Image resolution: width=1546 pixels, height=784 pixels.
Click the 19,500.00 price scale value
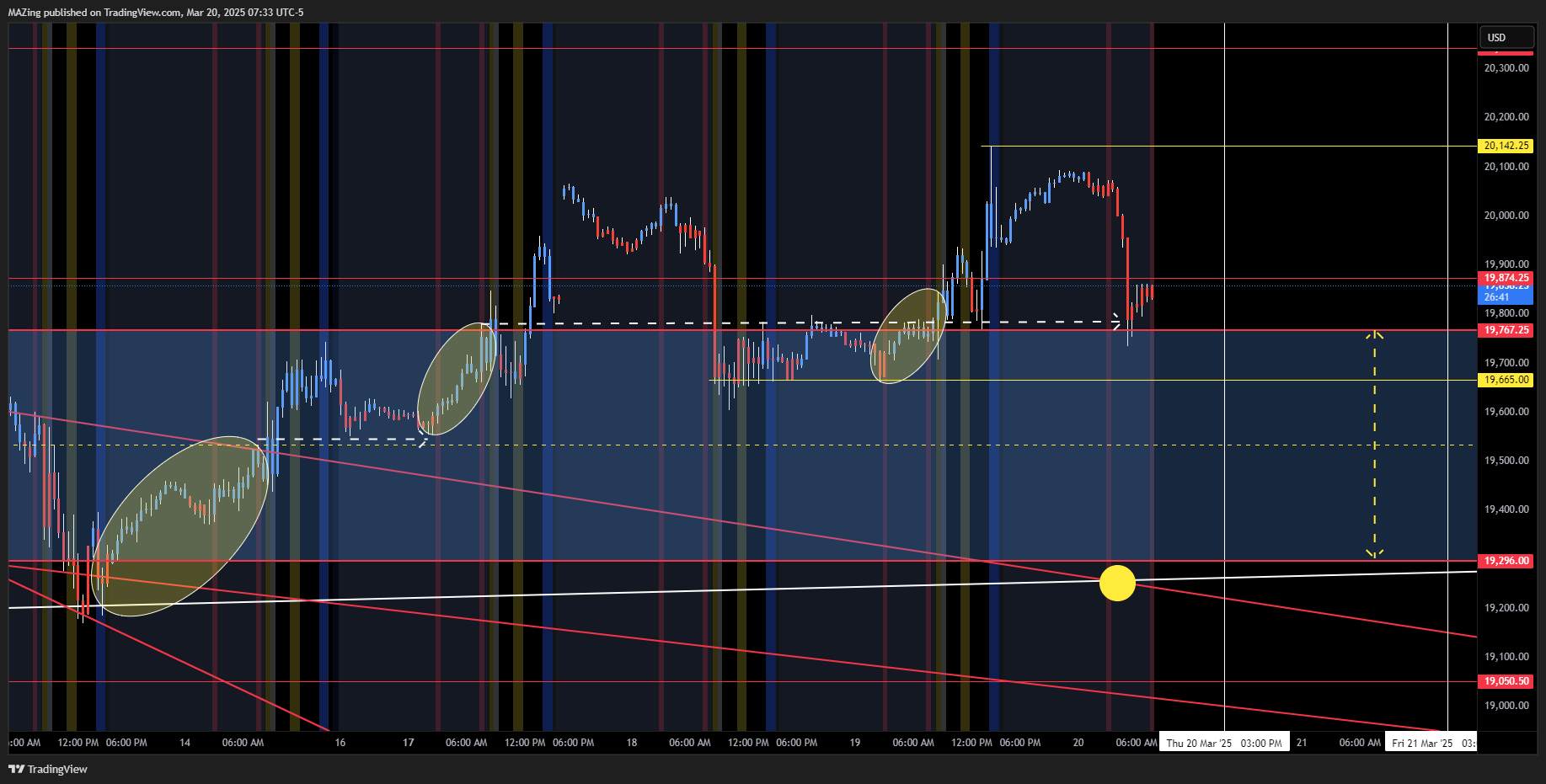pyautogui.click(x=1506, y=461)
